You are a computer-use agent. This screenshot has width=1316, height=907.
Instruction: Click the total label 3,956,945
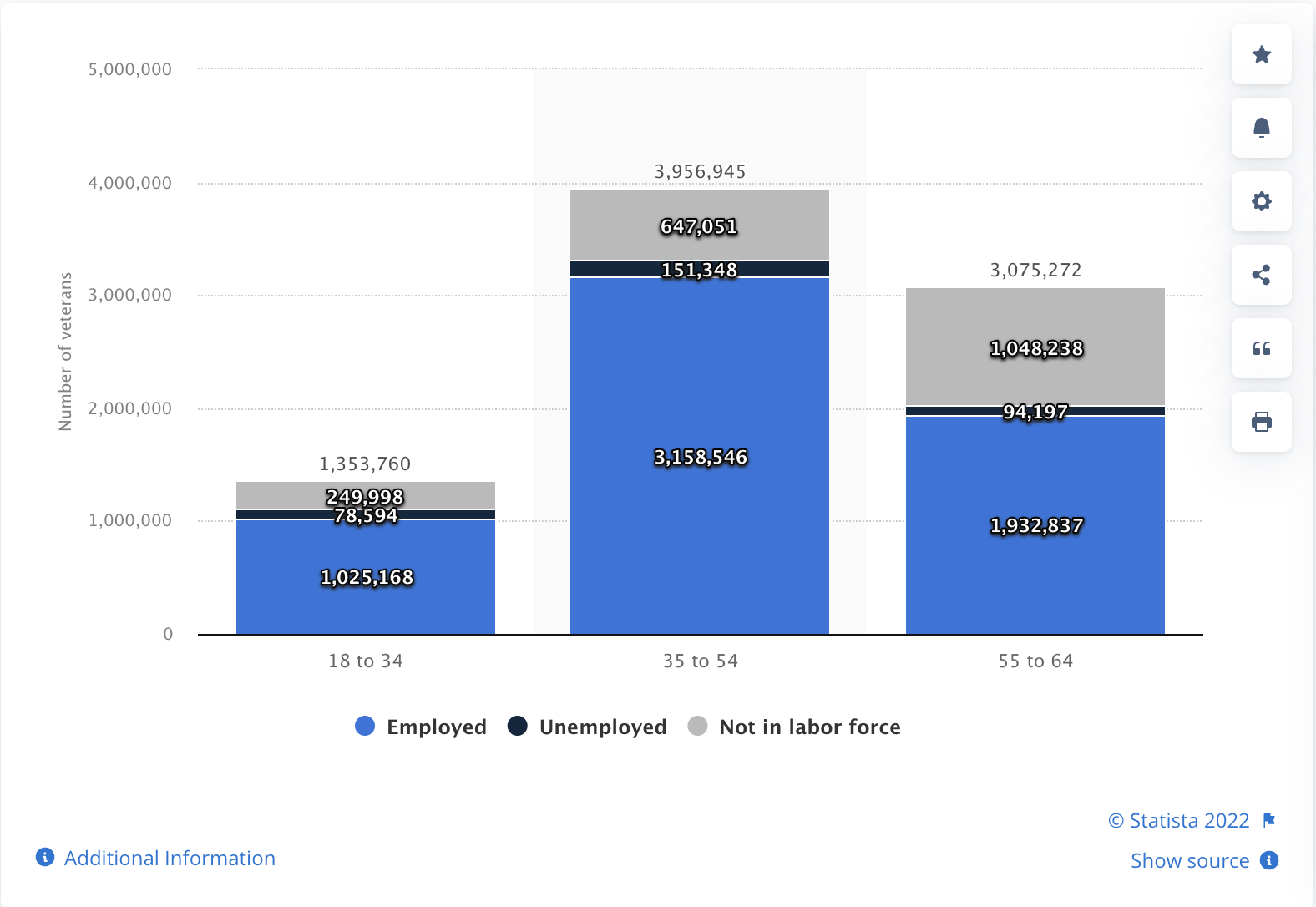tap(700, 171)
